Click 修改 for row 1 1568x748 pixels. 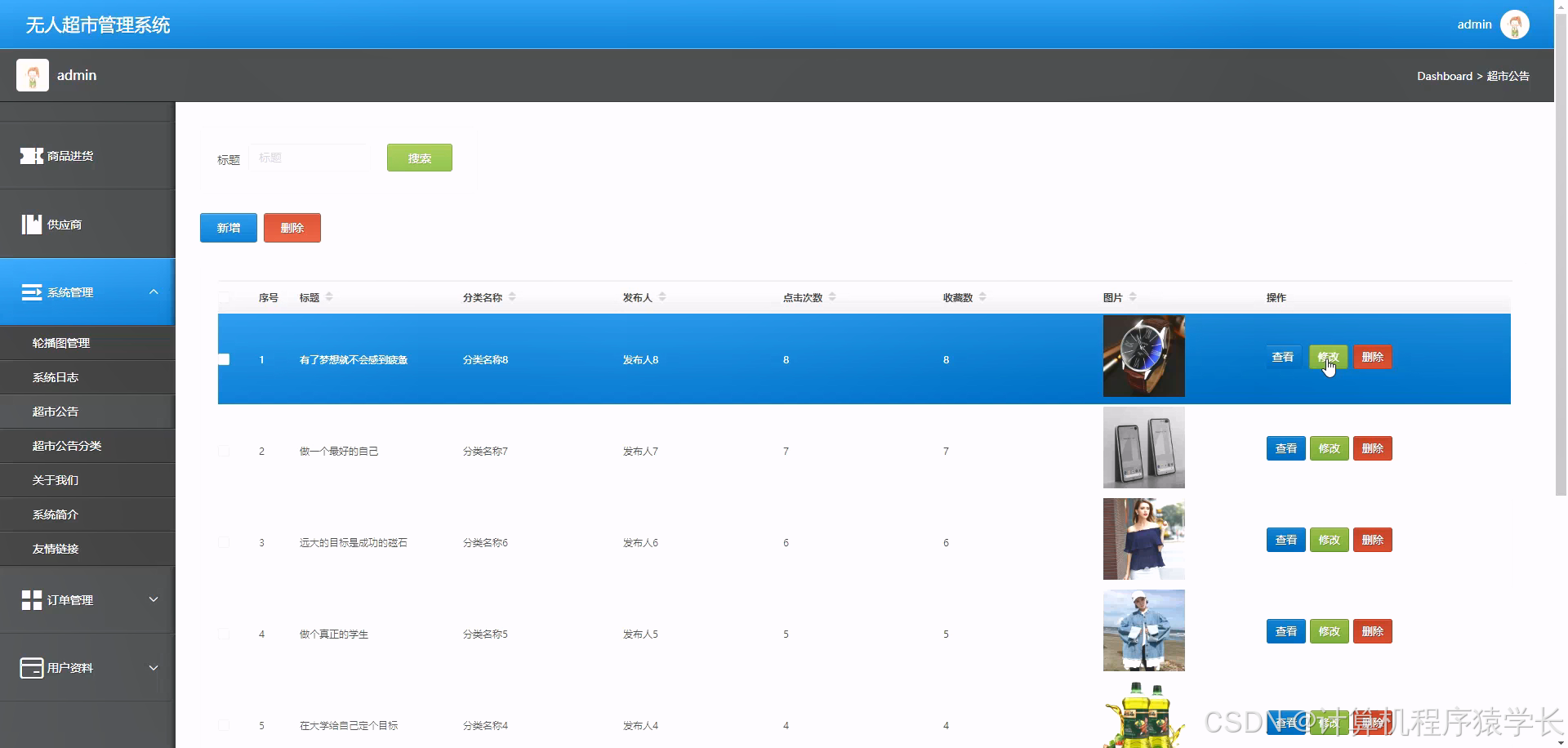1329,357
